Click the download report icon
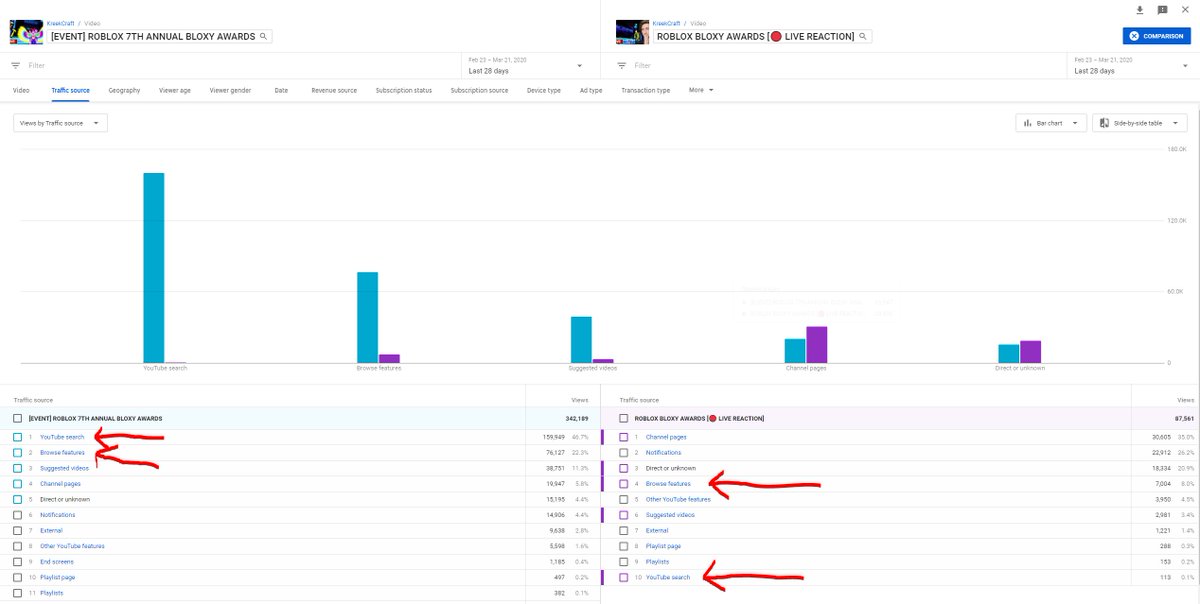Viewport: 1200px width, 604px height. pyautogui.click(x=1139, y=10)
